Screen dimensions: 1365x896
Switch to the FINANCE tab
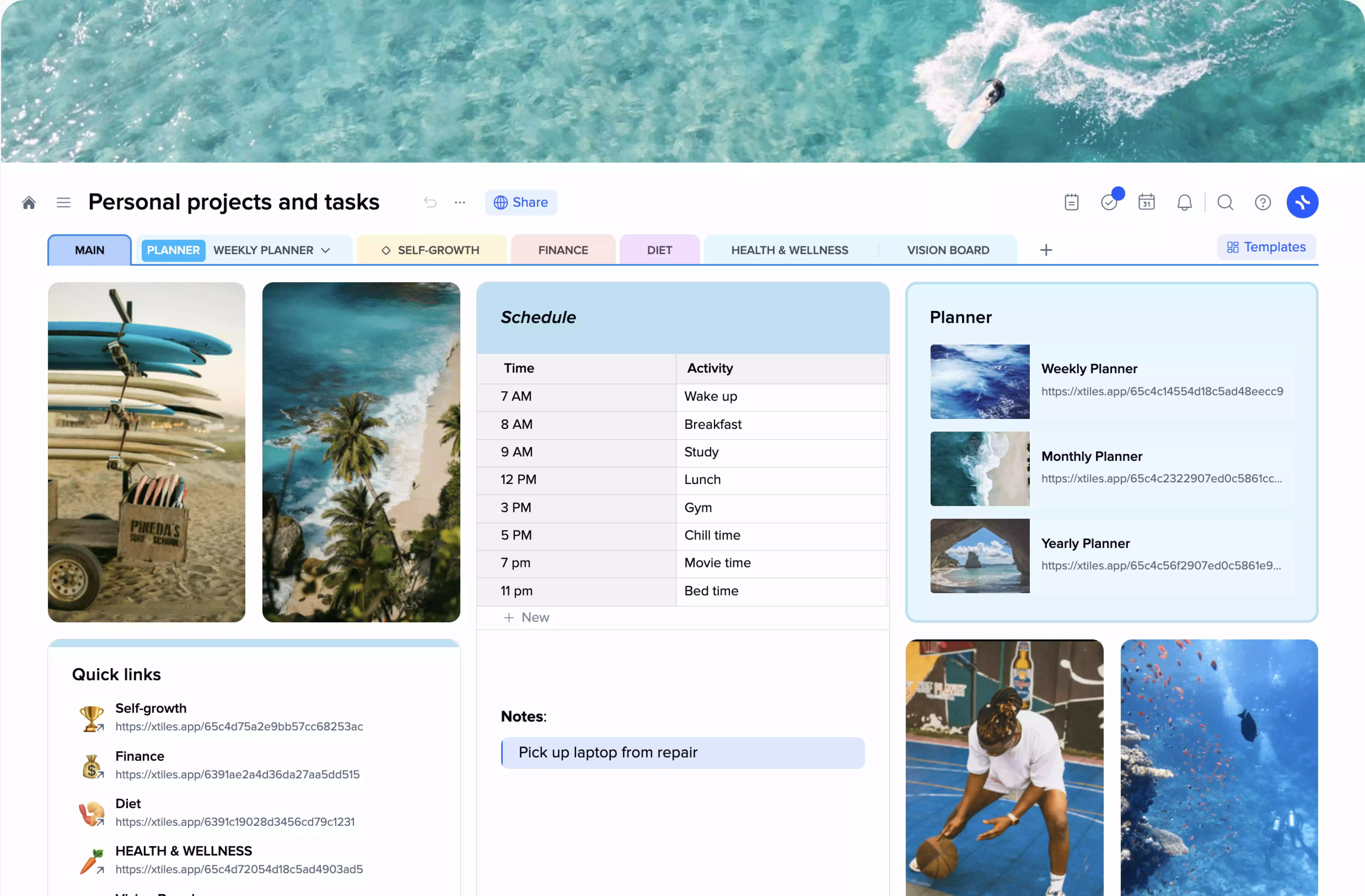point(563,249)
